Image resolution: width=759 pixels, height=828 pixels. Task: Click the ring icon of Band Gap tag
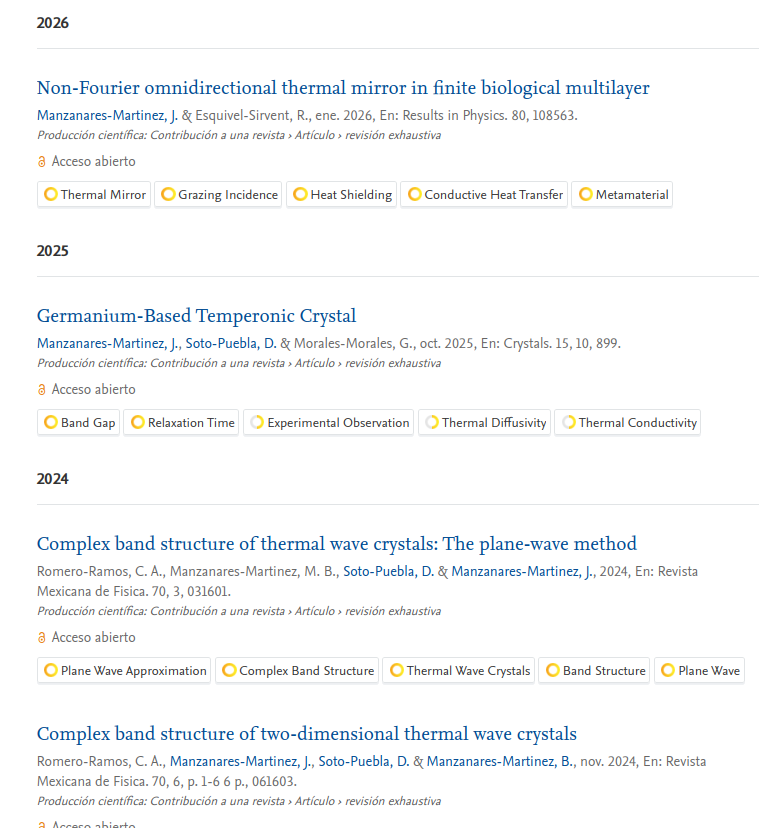(x=50, y=422)
